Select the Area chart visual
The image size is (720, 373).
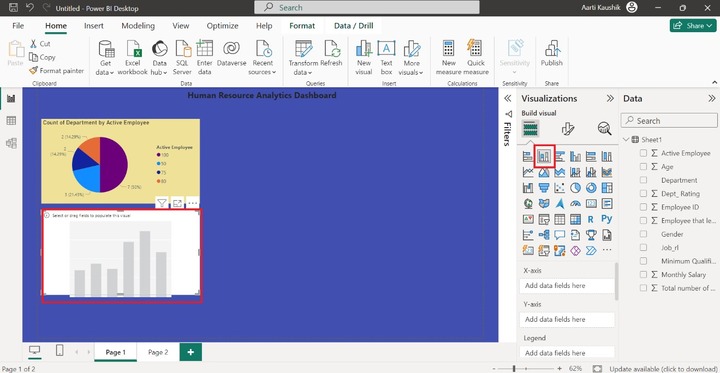pos(544,172)
